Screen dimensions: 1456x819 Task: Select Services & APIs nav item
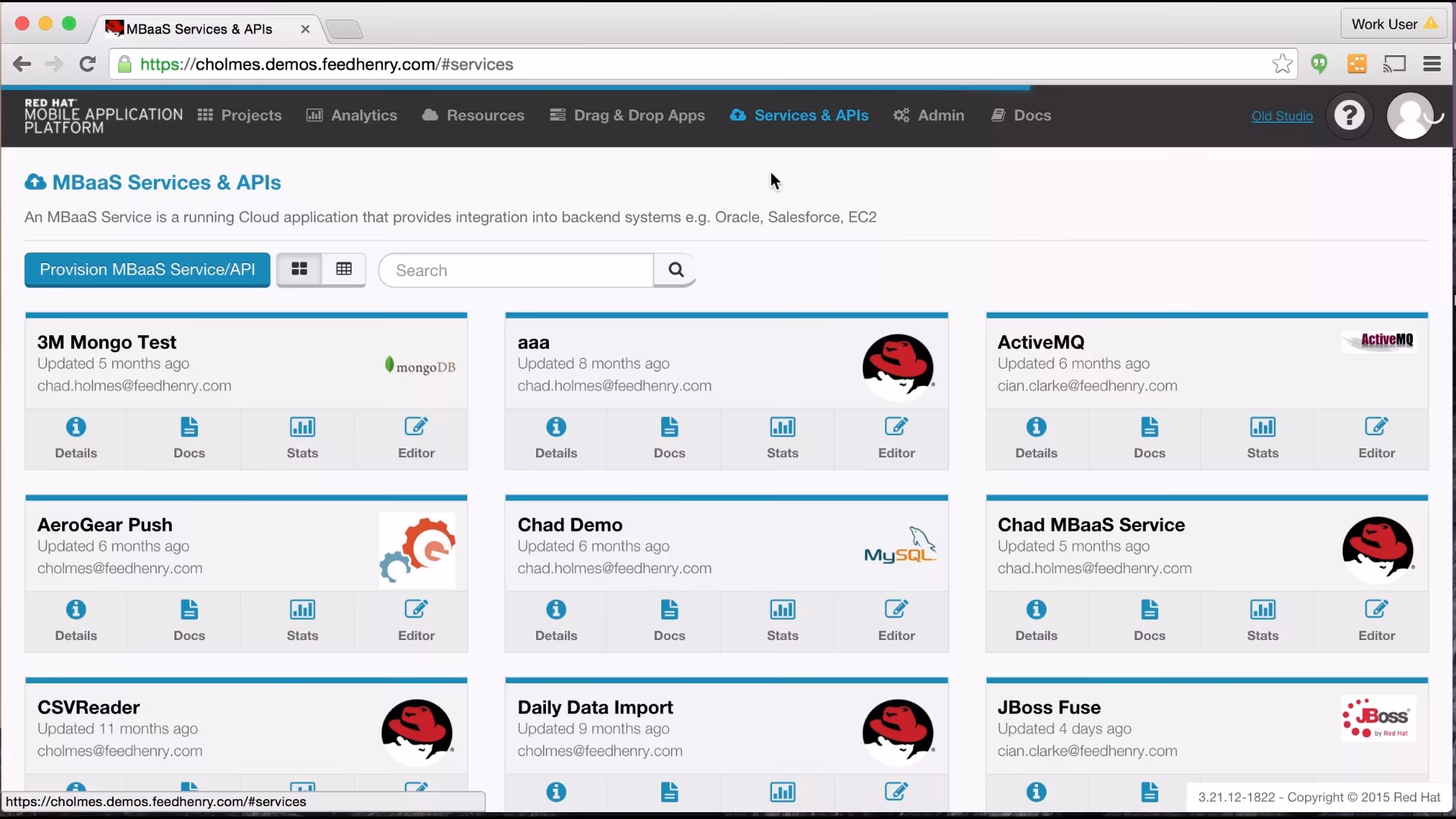click(799, 115)
